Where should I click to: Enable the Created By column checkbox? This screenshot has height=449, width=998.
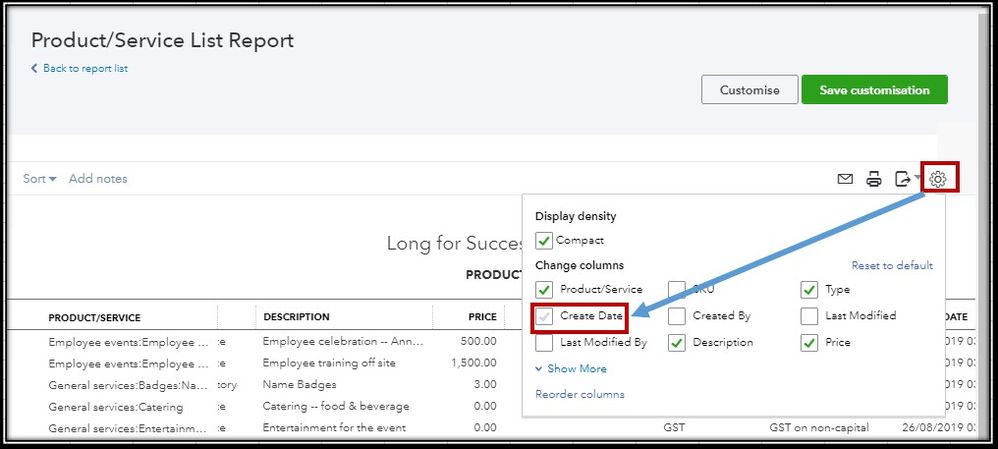point(677,316)
